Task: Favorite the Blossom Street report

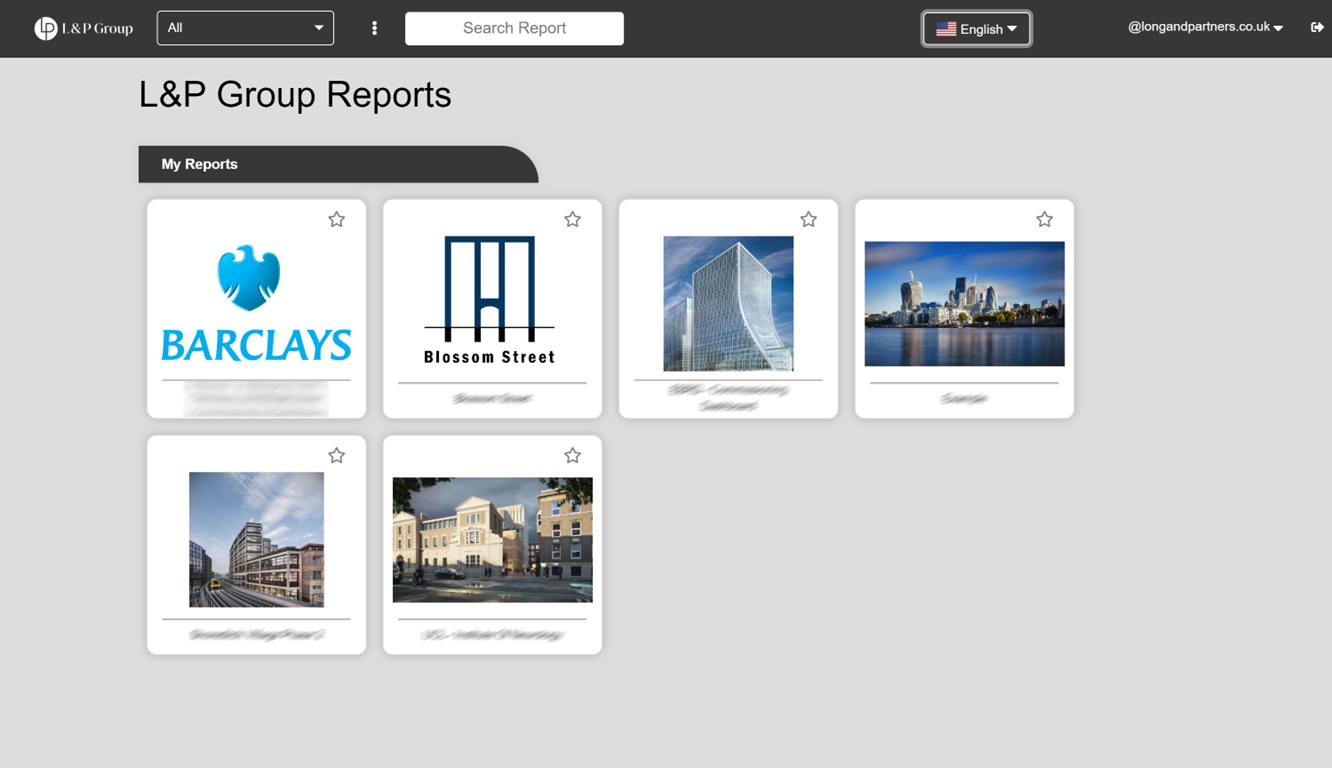Action: [572, 218]
